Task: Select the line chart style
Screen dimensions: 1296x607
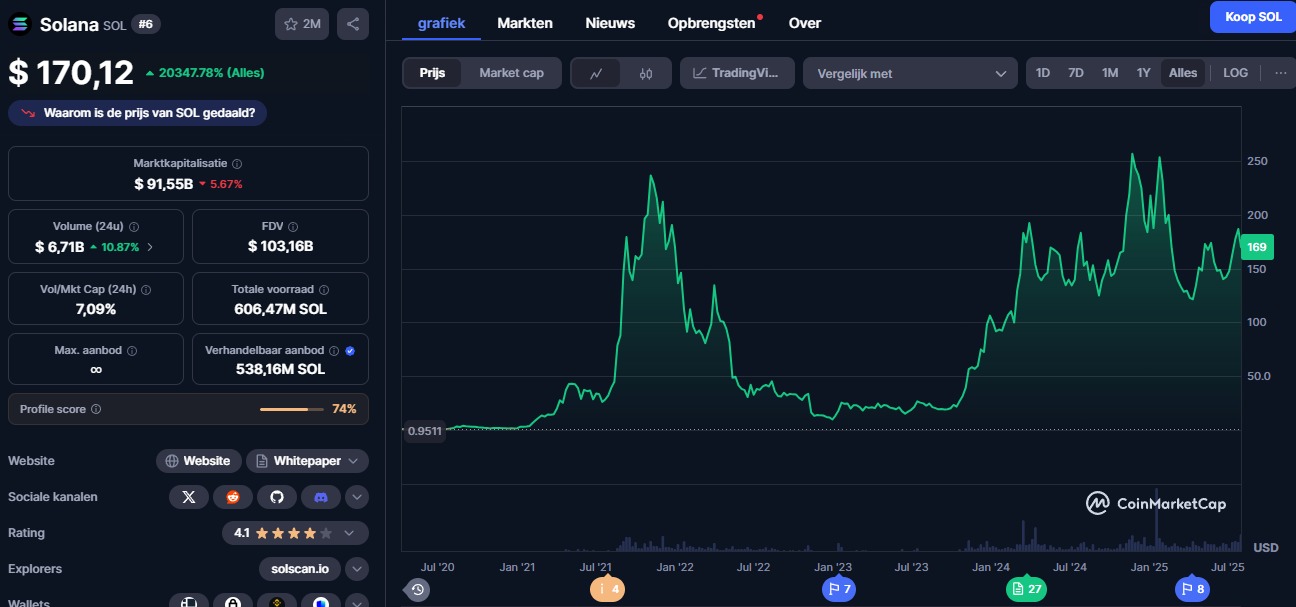Action: click(x=597, y=73)
